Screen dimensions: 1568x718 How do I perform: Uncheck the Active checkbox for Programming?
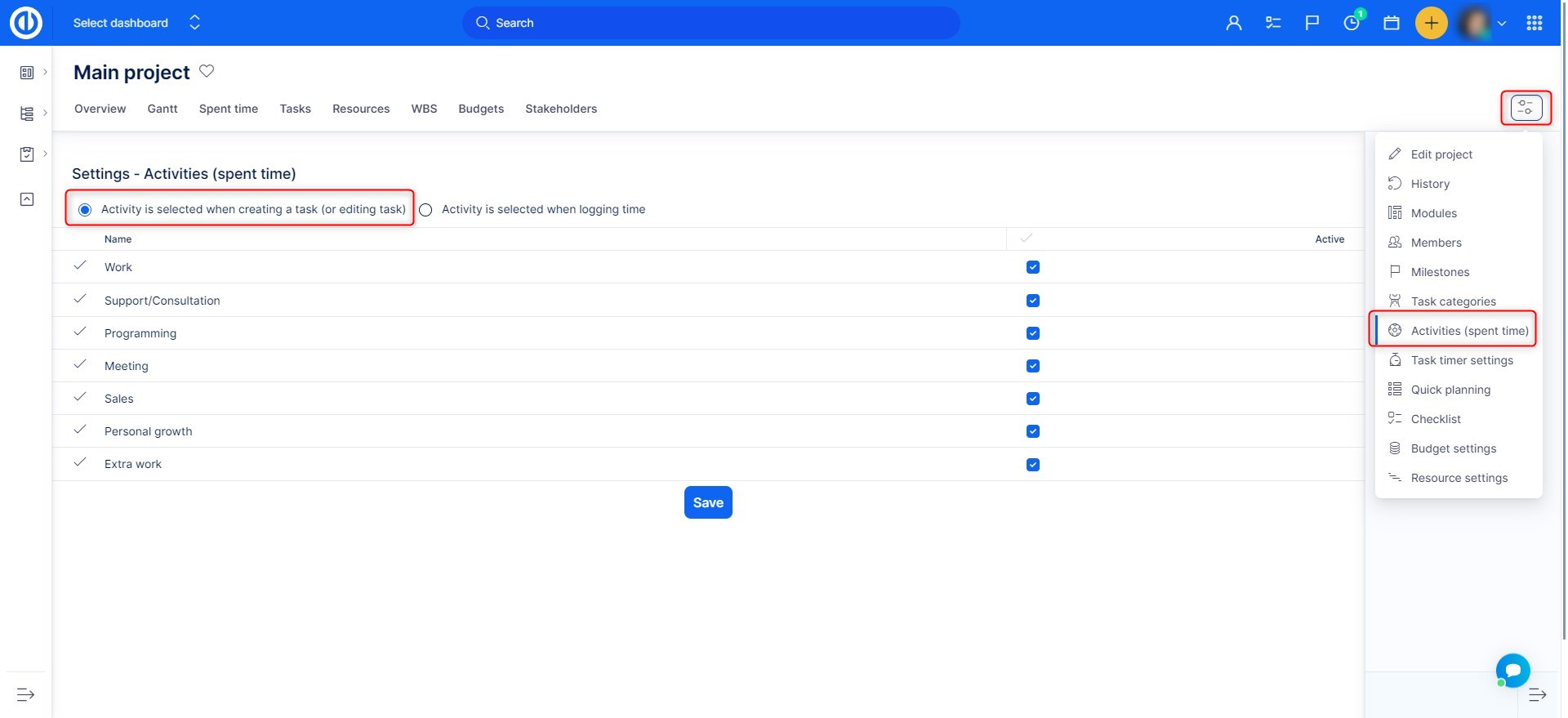(x=1033, y=333)
